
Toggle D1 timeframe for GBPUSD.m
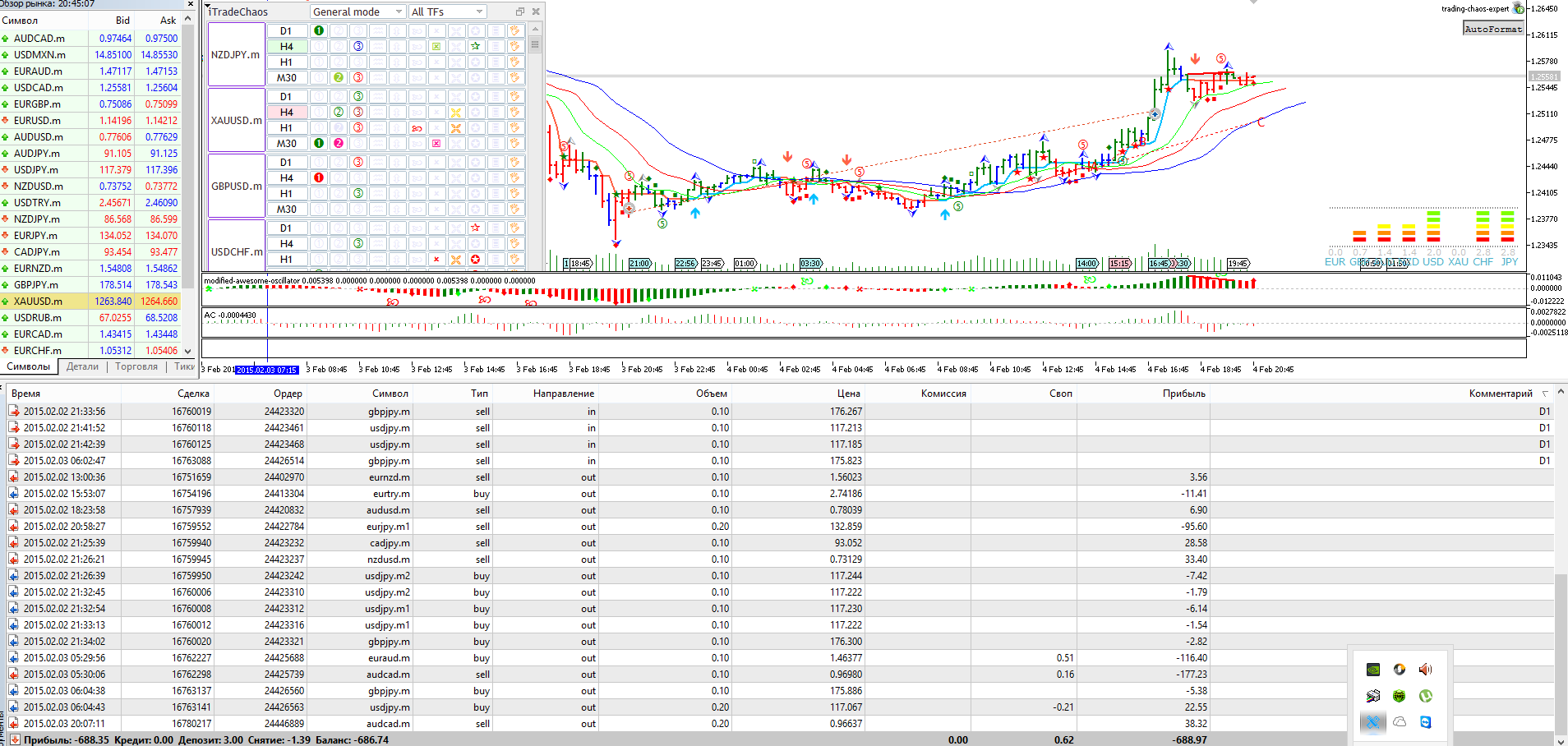tap(287, 162)
